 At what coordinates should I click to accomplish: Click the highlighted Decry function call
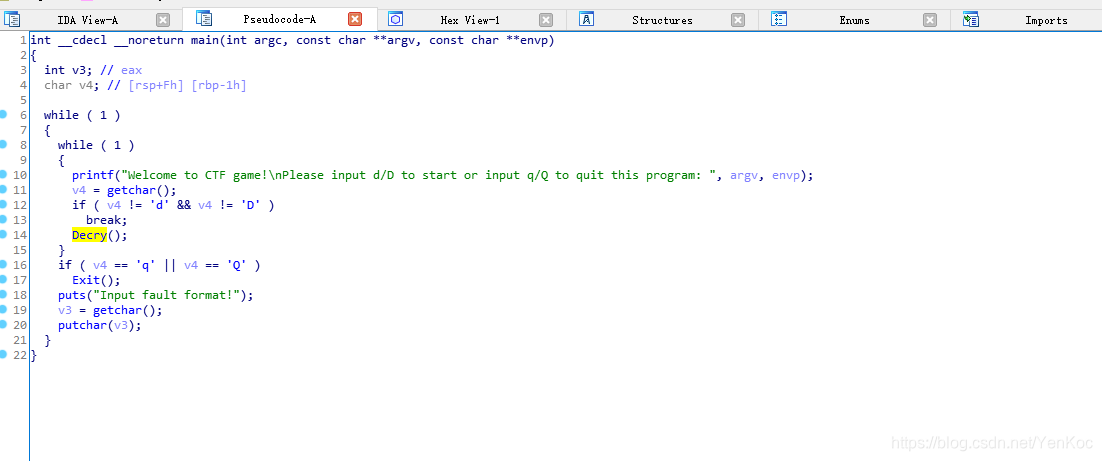(x=89, y=235)
